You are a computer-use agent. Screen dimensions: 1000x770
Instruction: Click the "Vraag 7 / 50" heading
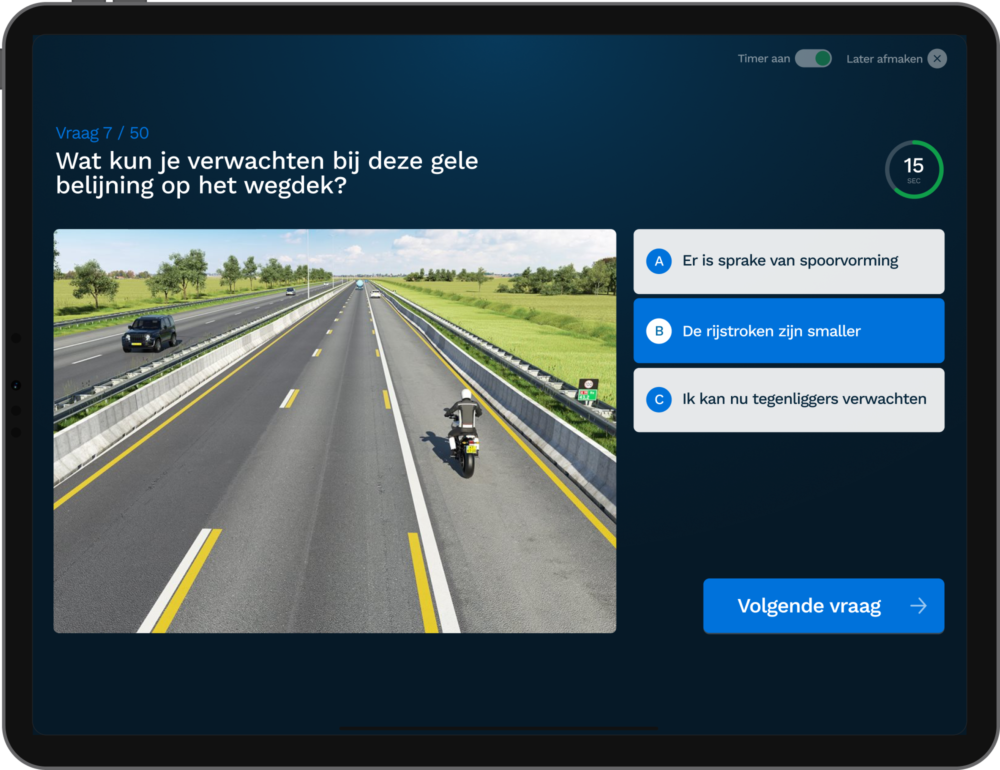tap(101, 132)
